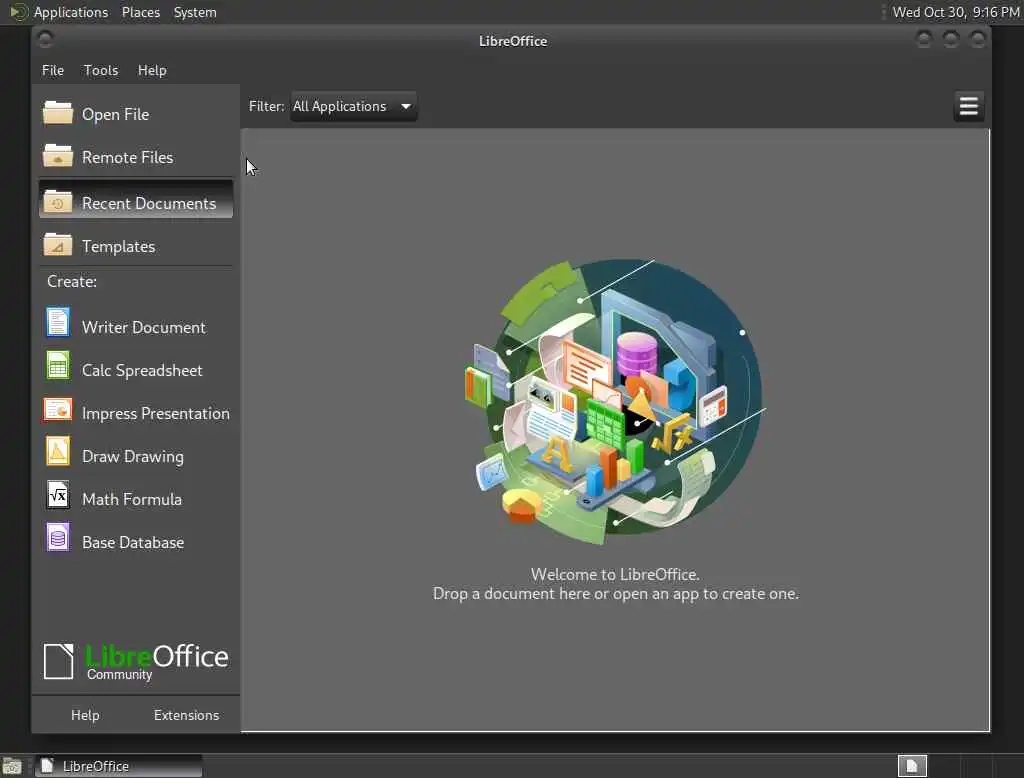
Task: Click the Extensions button
Action: [186, 715]
